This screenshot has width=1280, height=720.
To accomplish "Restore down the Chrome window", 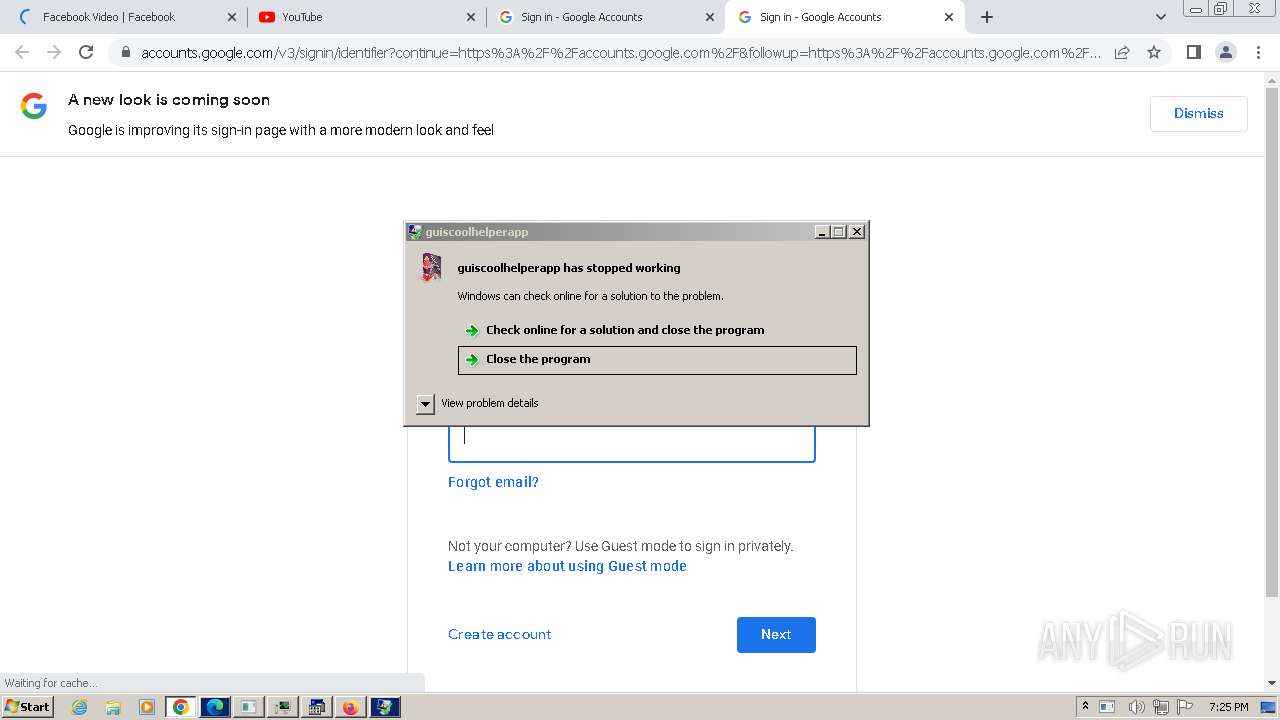I will coord(1221,9).
